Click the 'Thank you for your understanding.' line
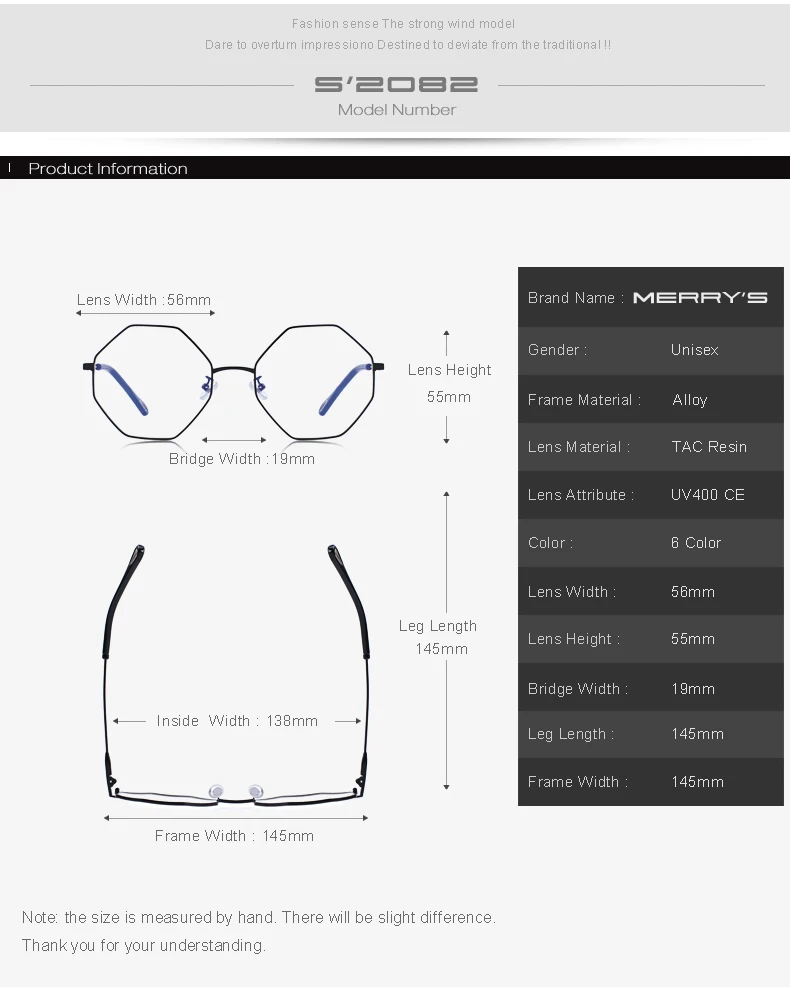 click(x=144, y=945)
